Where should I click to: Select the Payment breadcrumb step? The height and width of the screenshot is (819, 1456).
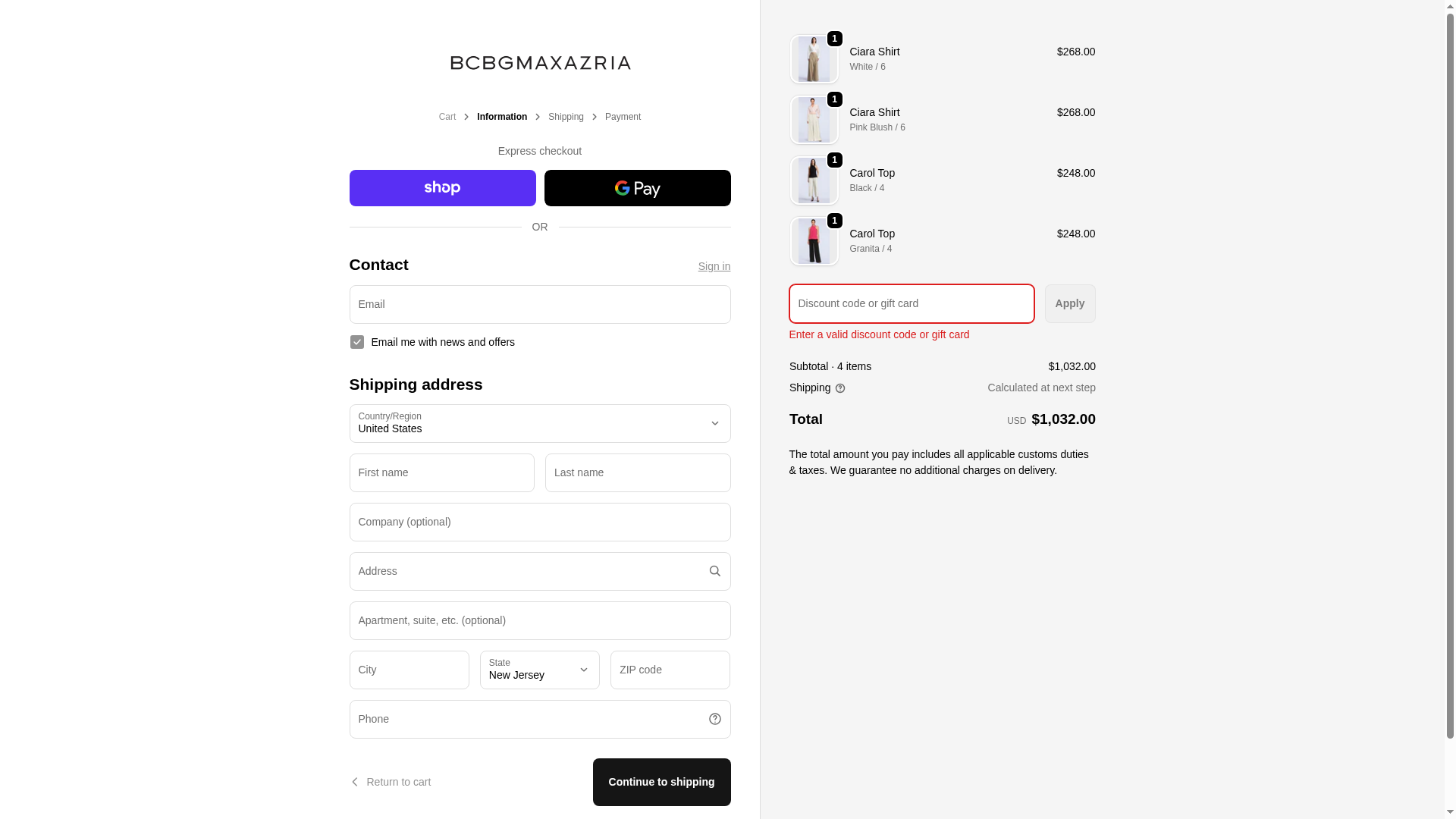(623, 117)
